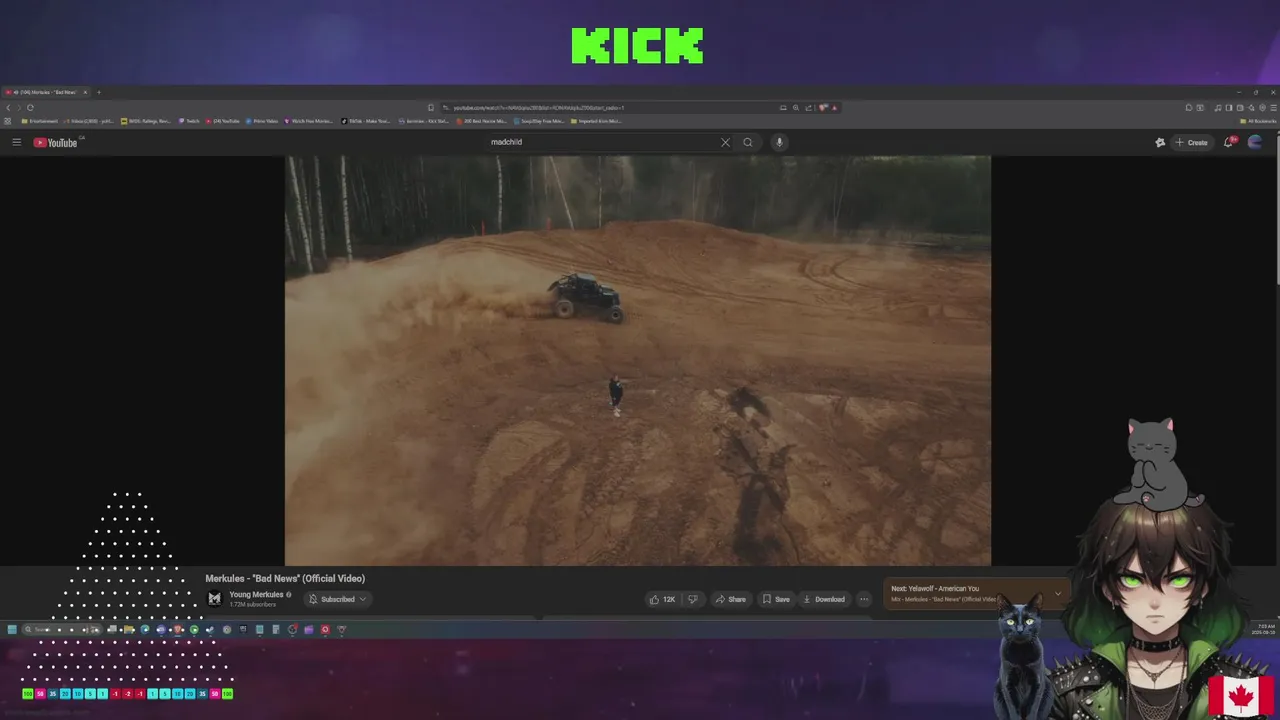Open the YouTube hamburger guide menu
1280x720 pixels.
click(x=16, y=142)
